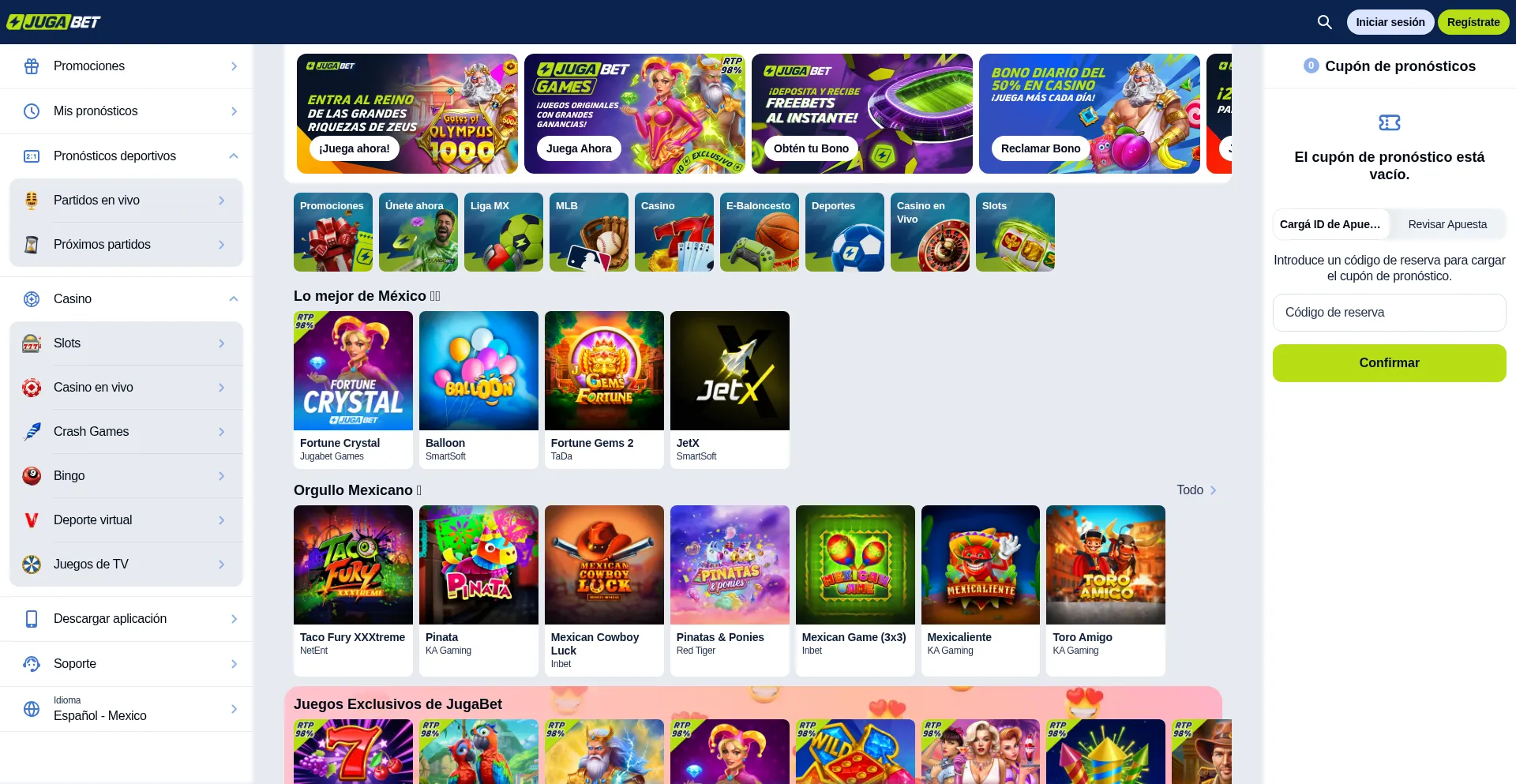Click the Confirmar button
Image resolution: width=1516 pixels, height=784 pixels.
coord(1390,363)
